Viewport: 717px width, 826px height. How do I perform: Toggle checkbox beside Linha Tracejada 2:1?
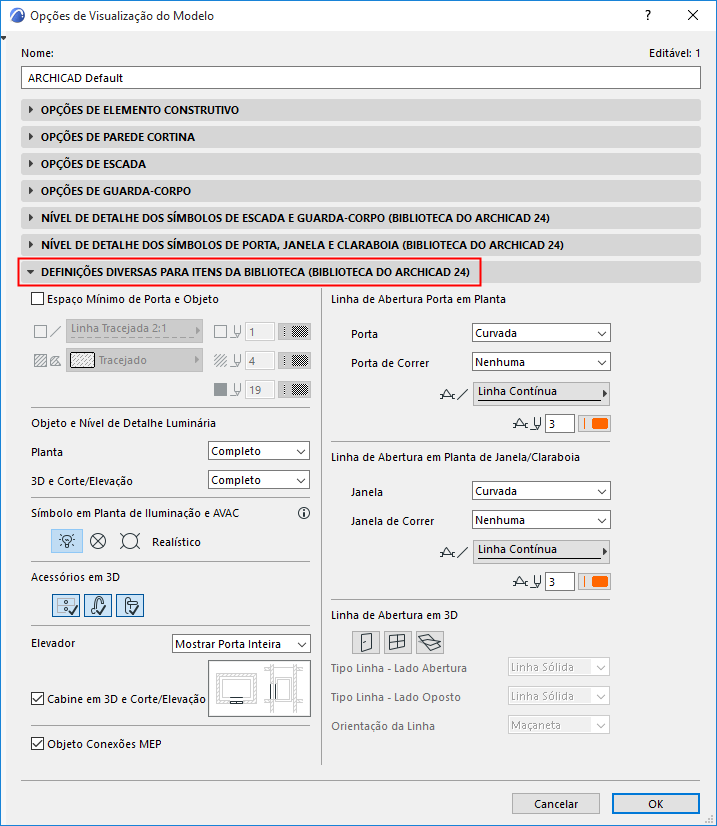(40, 331)
